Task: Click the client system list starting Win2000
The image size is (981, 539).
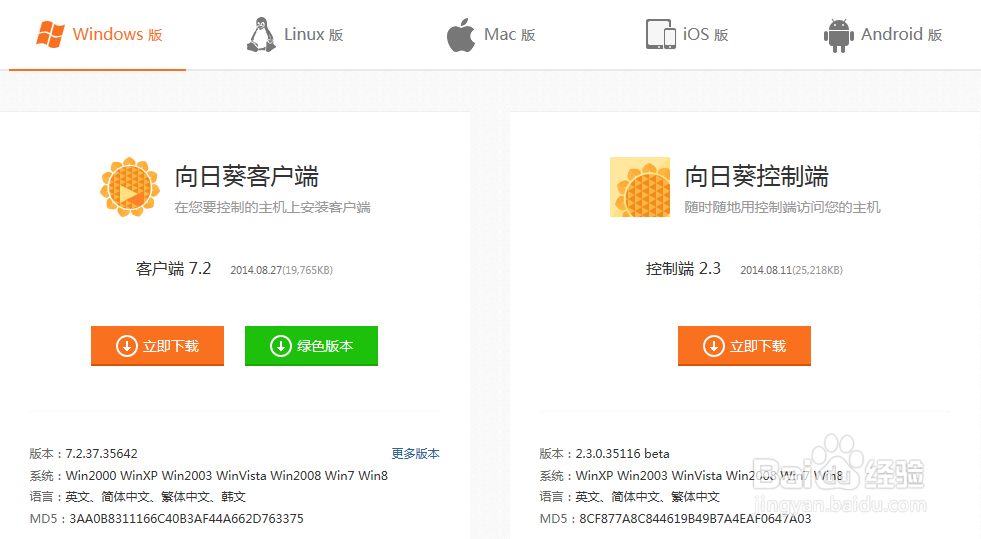Action: [x=226, y=475]
